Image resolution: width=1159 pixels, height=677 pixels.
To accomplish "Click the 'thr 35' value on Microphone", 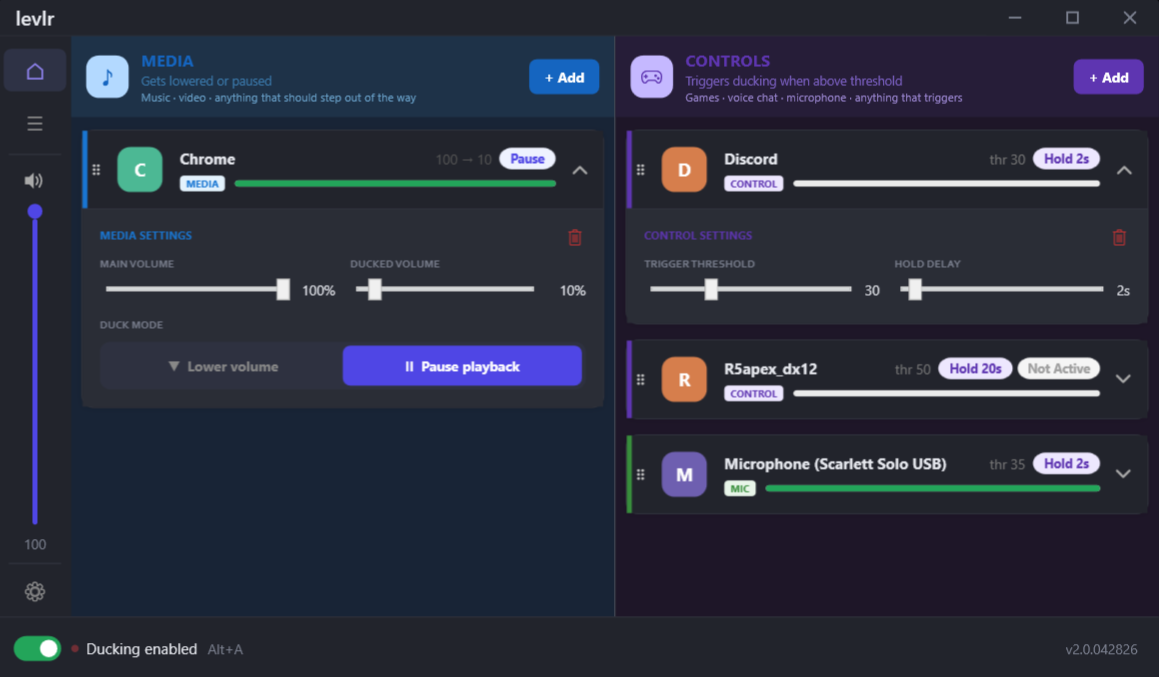I will (x=1007, y=464).
